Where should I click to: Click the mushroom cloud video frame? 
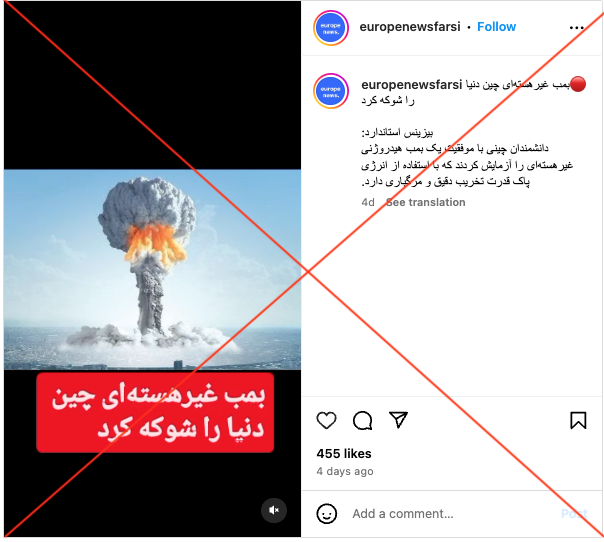tap(153, 269)
